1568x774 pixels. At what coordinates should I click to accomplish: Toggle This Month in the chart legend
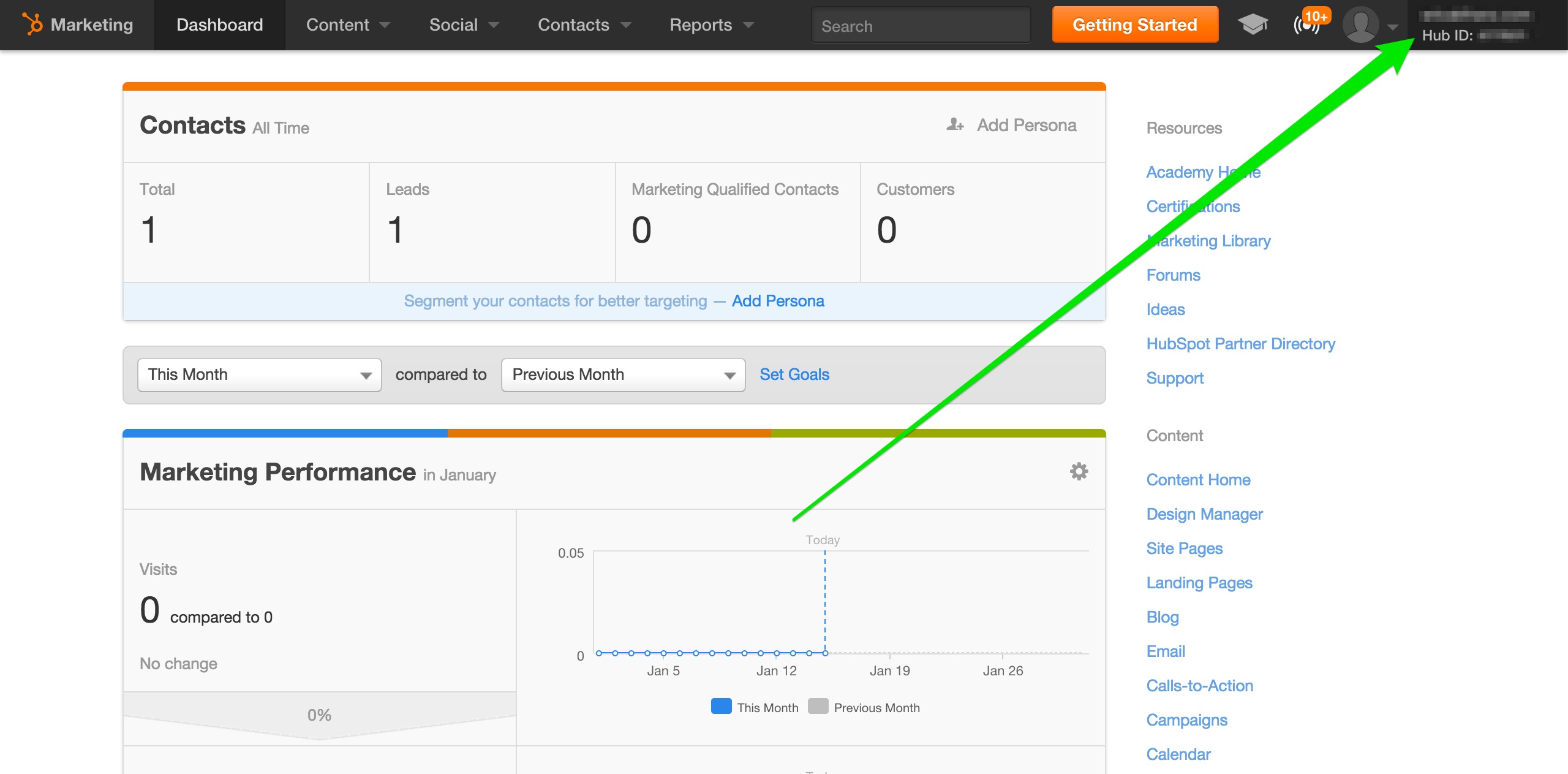point(769,707)
